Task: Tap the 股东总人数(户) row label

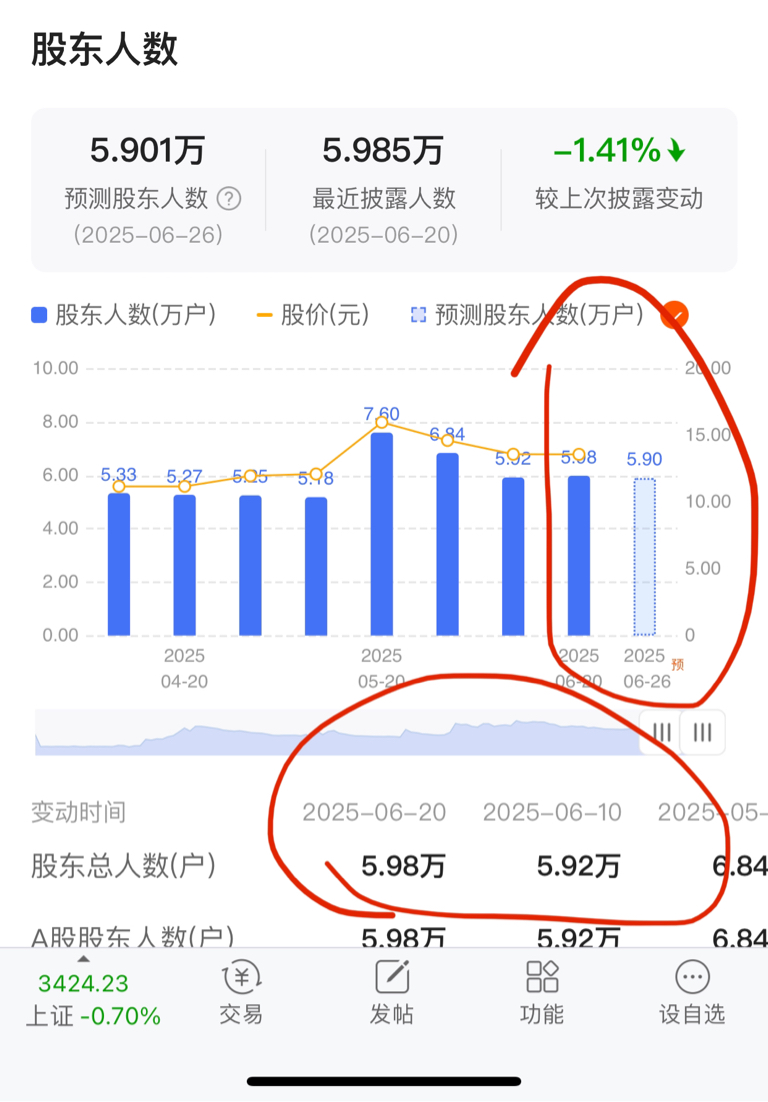Action: [123, 866]
